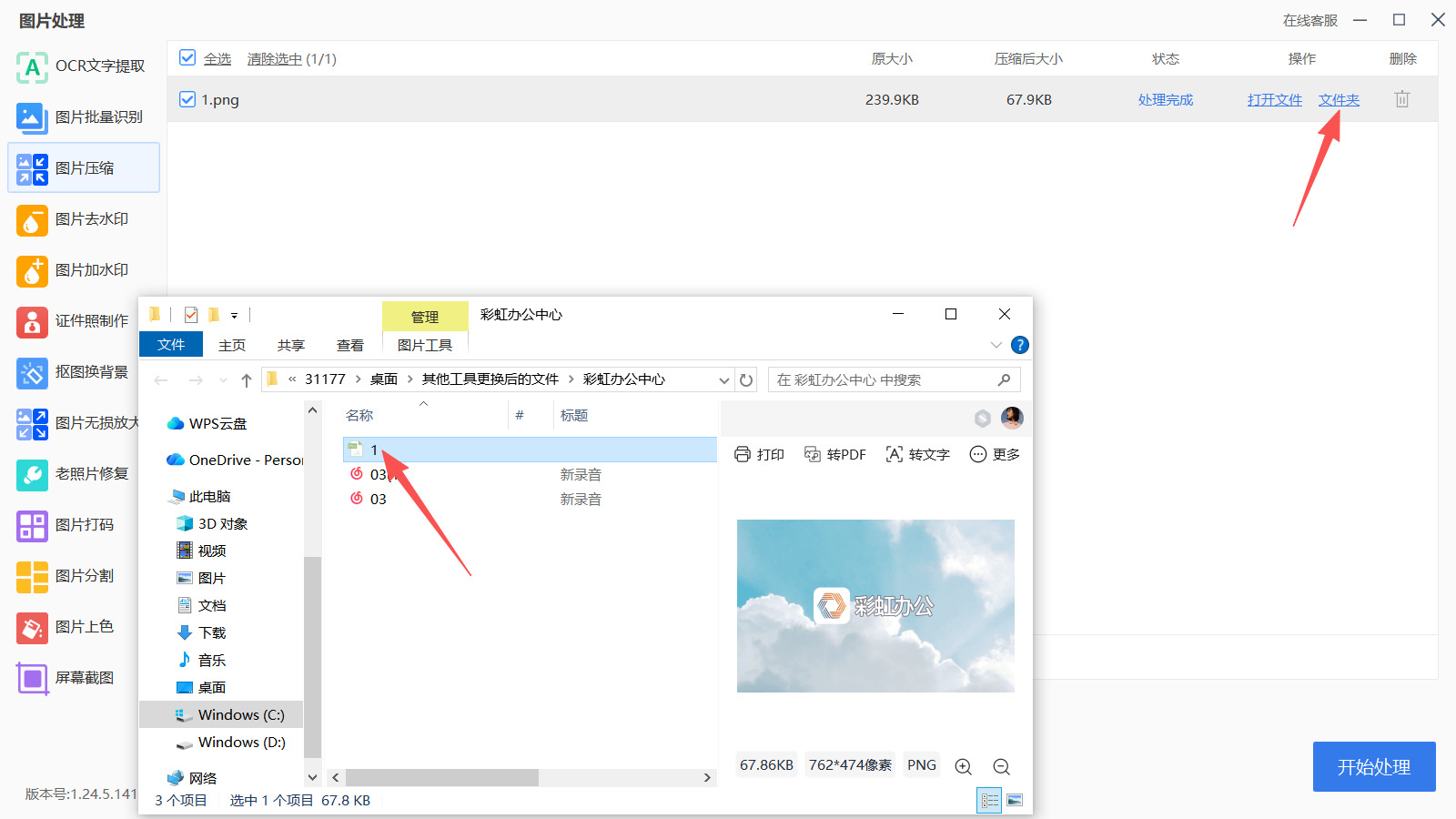Screen dimensions: 1456x819
Task: Toggle details view icon in Explorer status bar
Action: (x=988, y=800)
